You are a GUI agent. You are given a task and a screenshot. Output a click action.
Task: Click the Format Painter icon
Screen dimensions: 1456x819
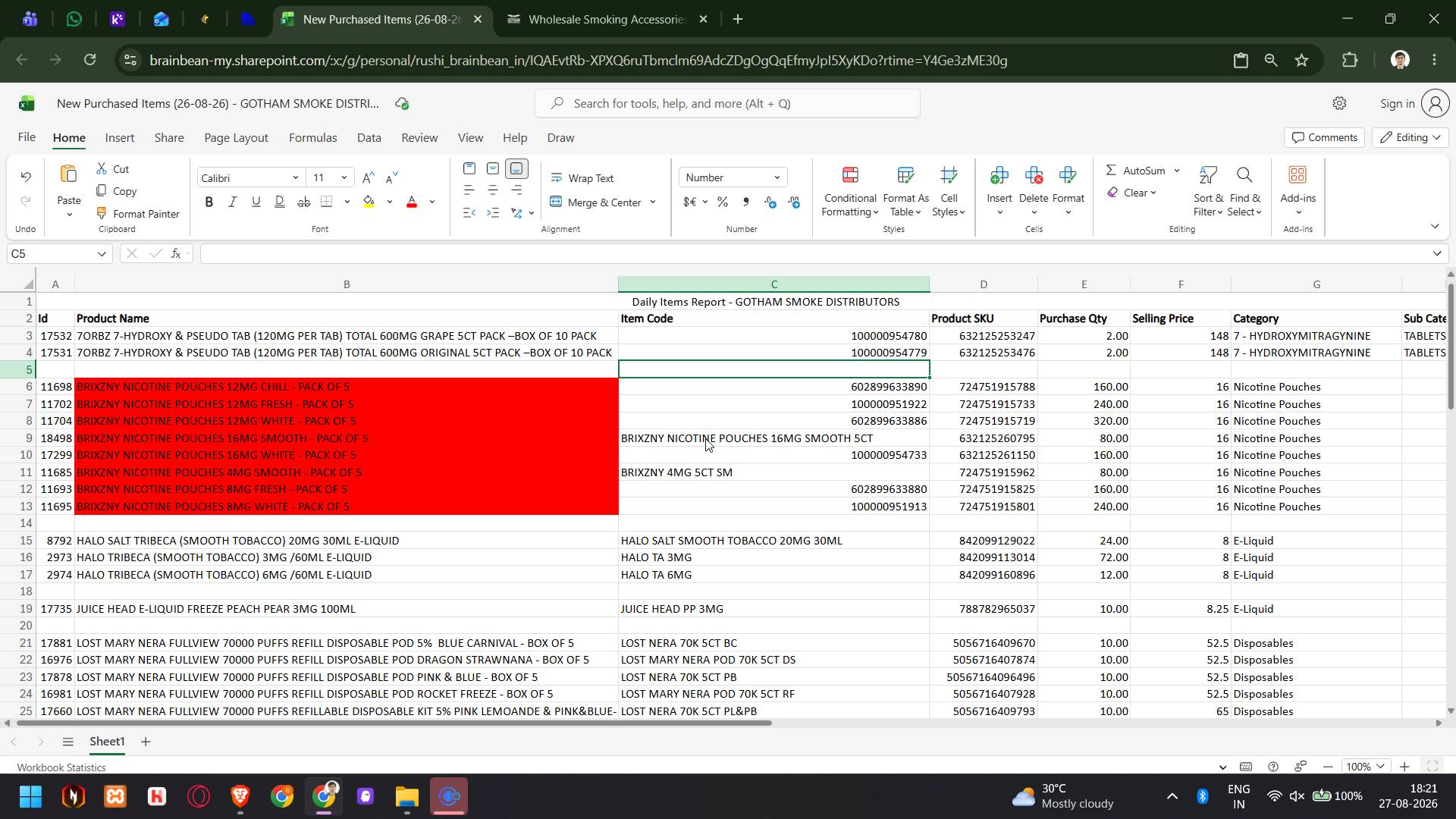102,214
